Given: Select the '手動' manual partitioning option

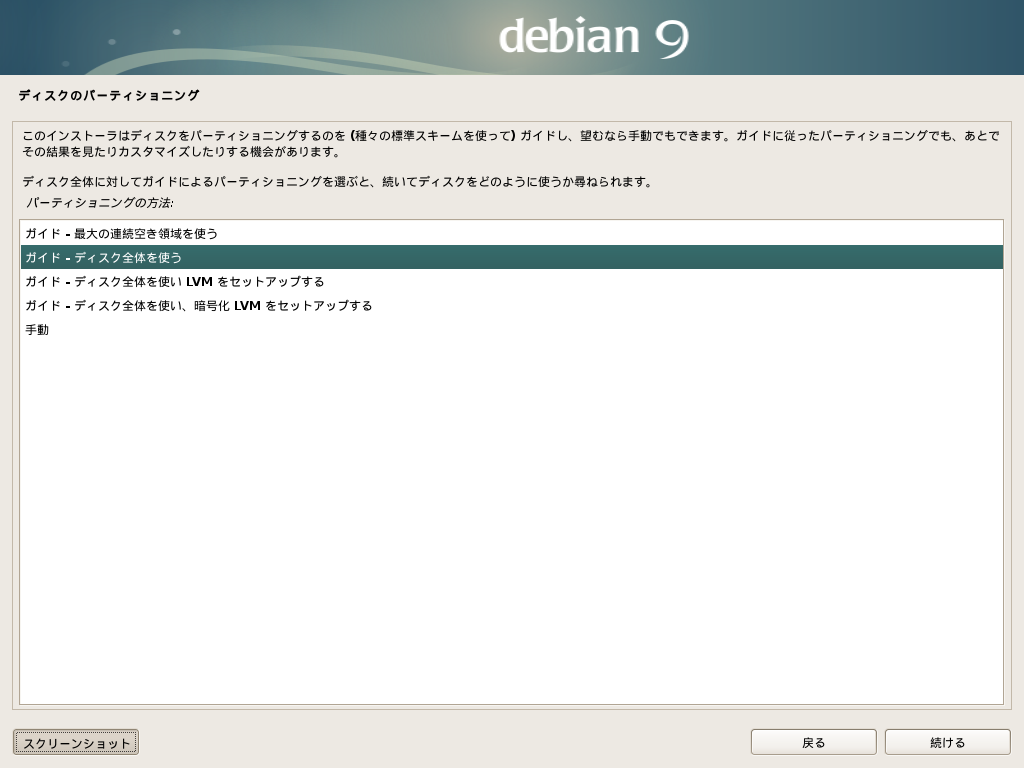Looking at the screenshot, I should pyautogui.click(x=511, y=330).
